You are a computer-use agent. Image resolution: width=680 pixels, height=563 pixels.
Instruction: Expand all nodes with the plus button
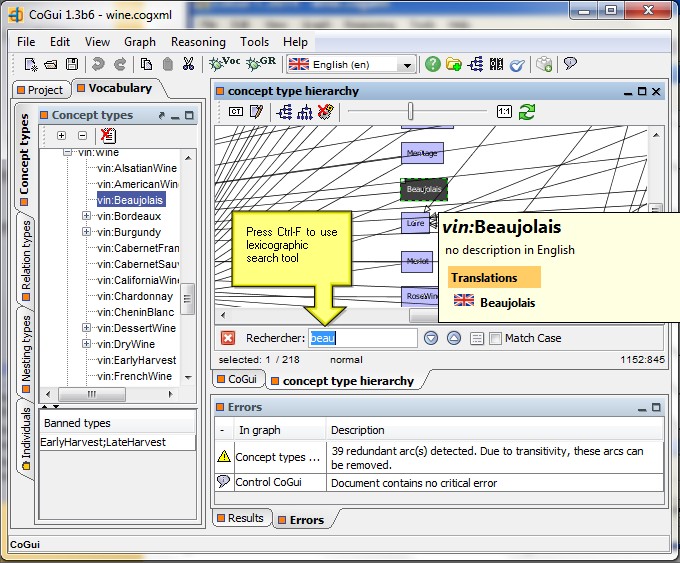[x=61, y=135]
